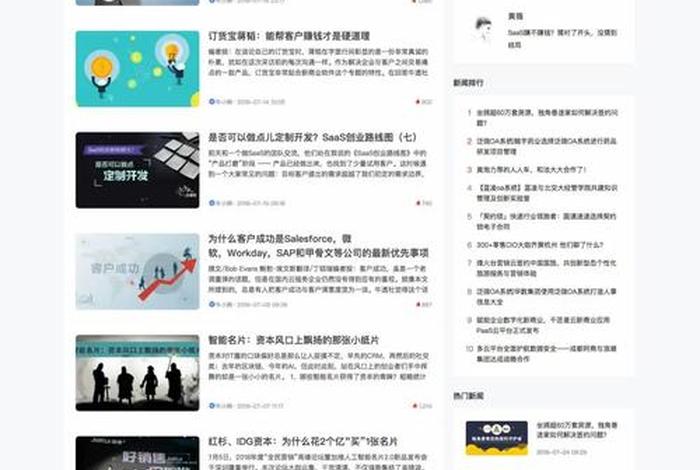Open the Salesforce, Workday, SAP customer success article

click(318, 246)
